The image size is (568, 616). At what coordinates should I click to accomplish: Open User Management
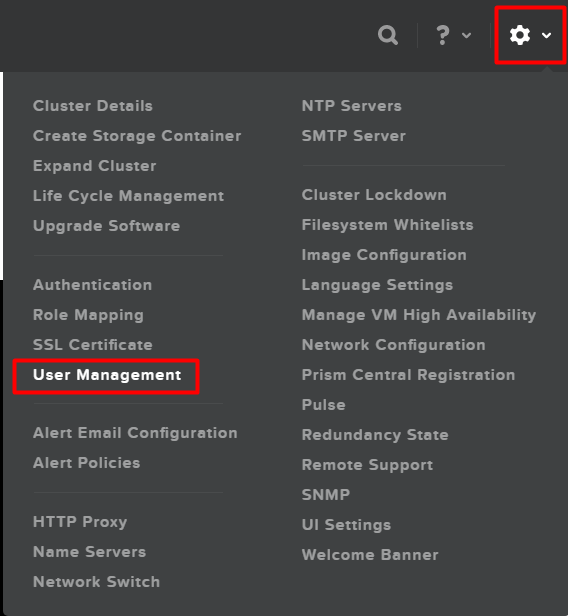pyautogui.click(x=107, y=375)
